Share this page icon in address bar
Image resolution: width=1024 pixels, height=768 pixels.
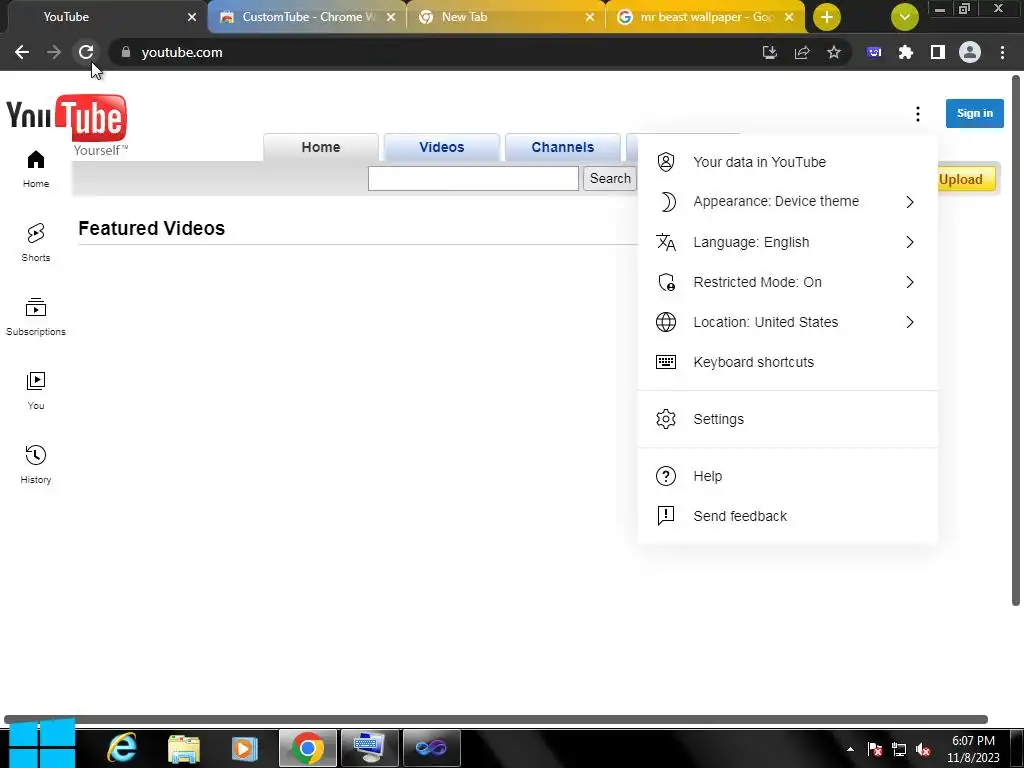tap(802, 52)
